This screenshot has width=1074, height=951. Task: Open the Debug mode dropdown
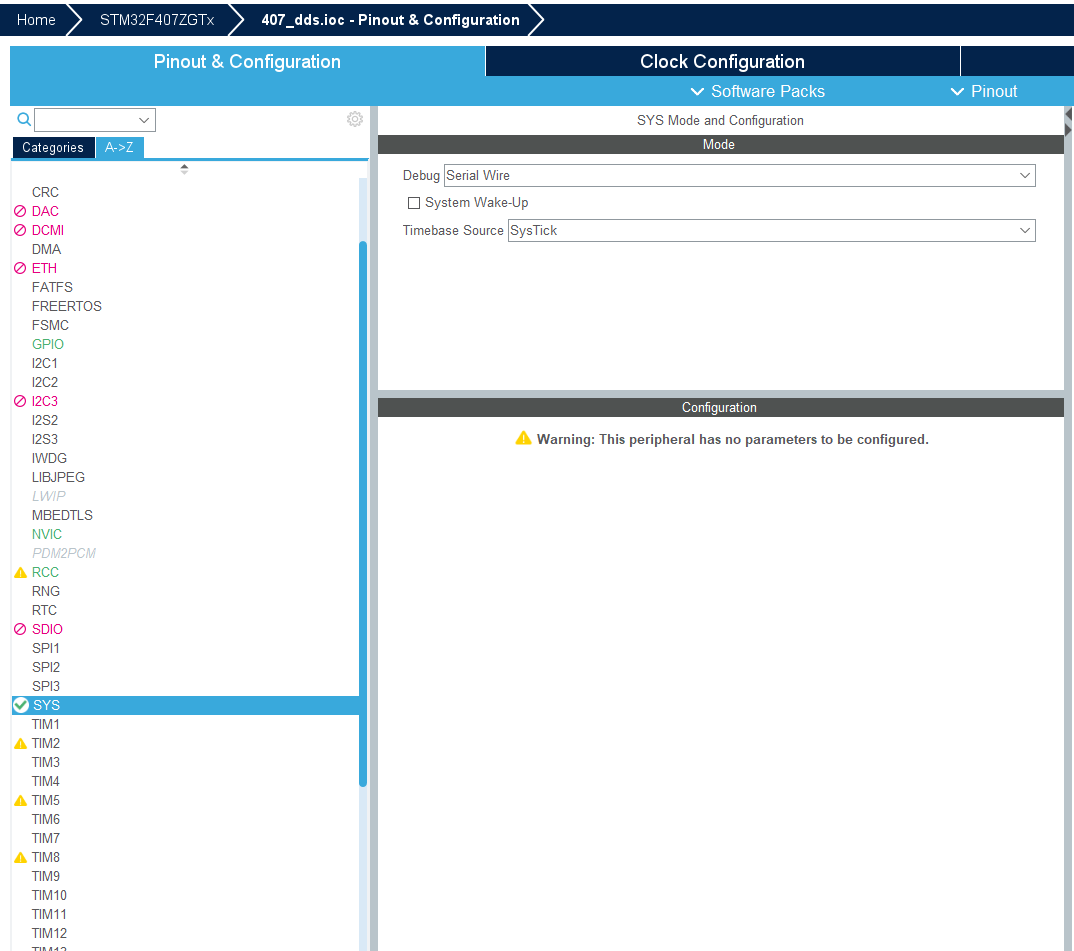point(739,175)
